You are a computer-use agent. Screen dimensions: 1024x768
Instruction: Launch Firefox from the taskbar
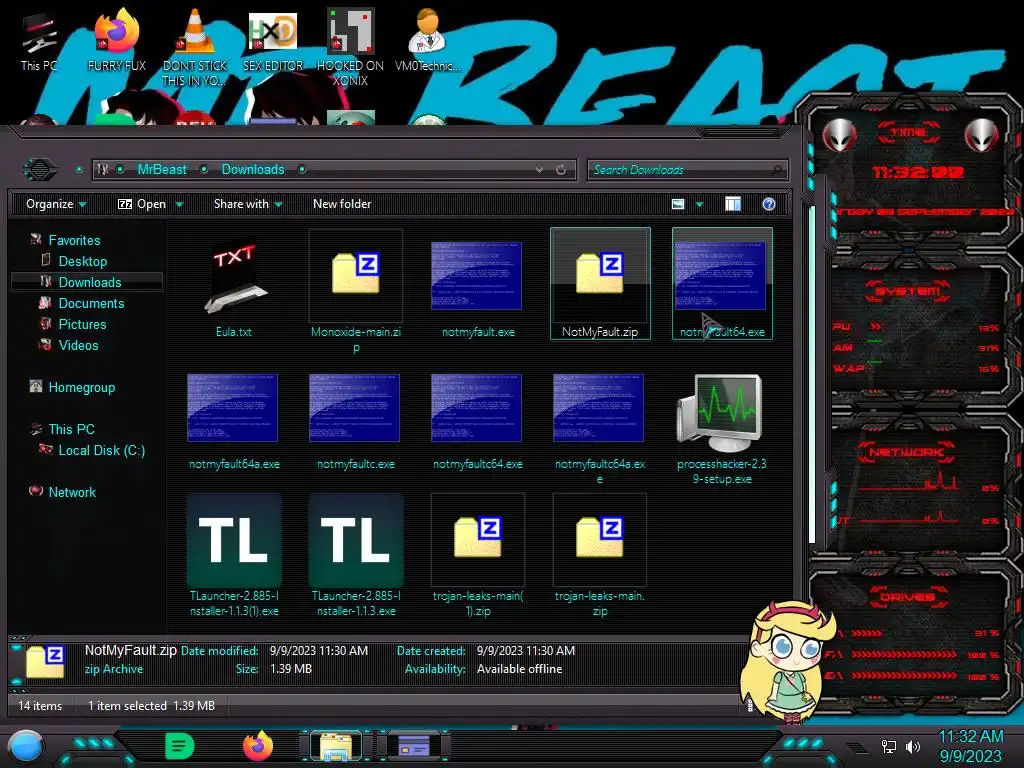pyautogui.click(x=259, y=745)
